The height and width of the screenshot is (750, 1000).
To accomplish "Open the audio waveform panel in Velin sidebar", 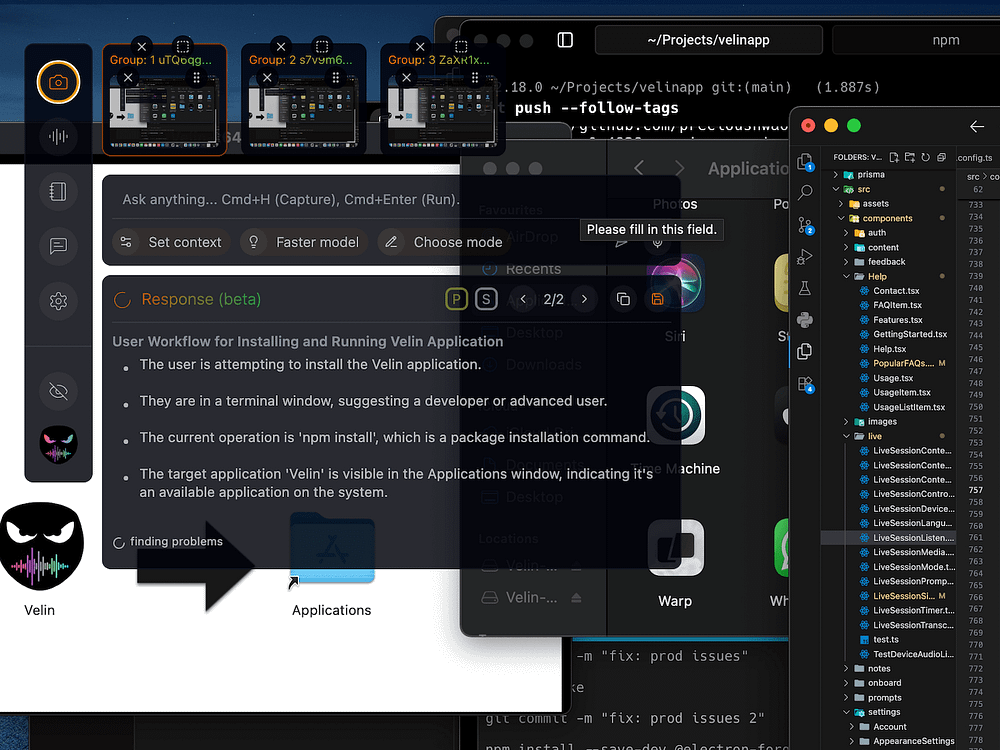I will pyautogui.click(x=58, y=136).
